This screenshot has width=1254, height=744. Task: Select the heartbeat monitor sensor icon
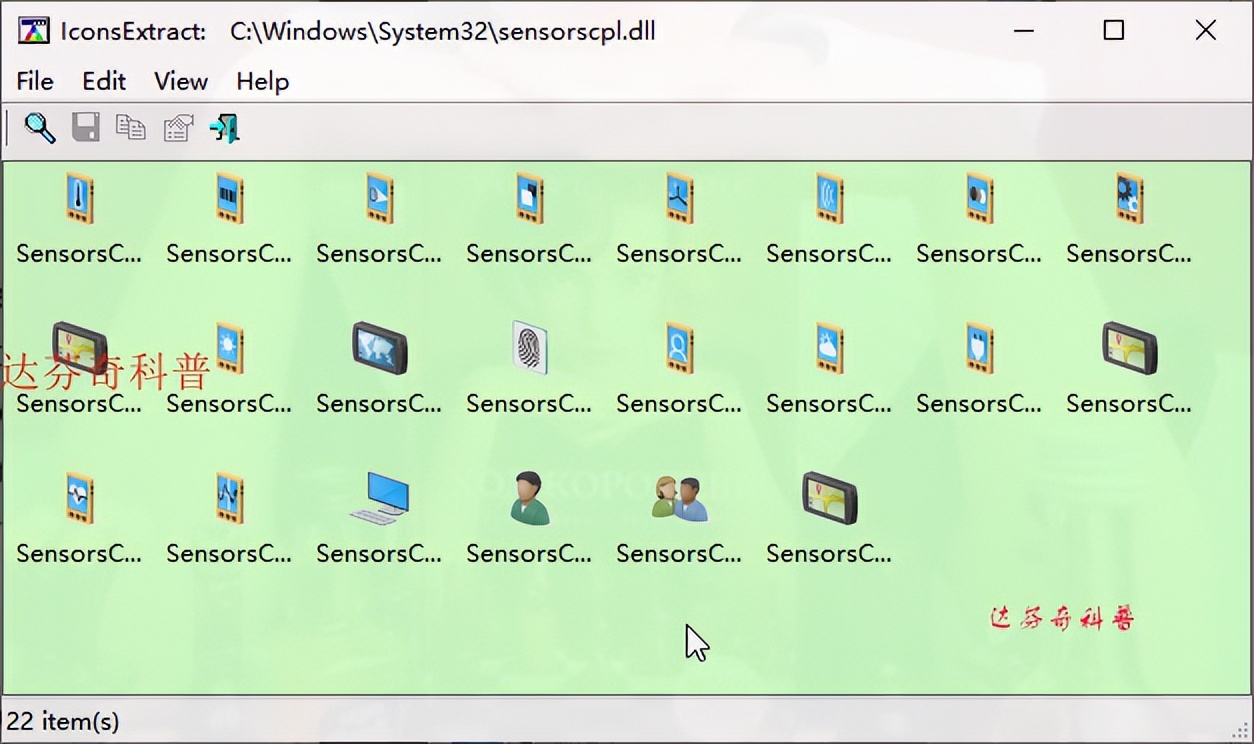click(79, 498)
